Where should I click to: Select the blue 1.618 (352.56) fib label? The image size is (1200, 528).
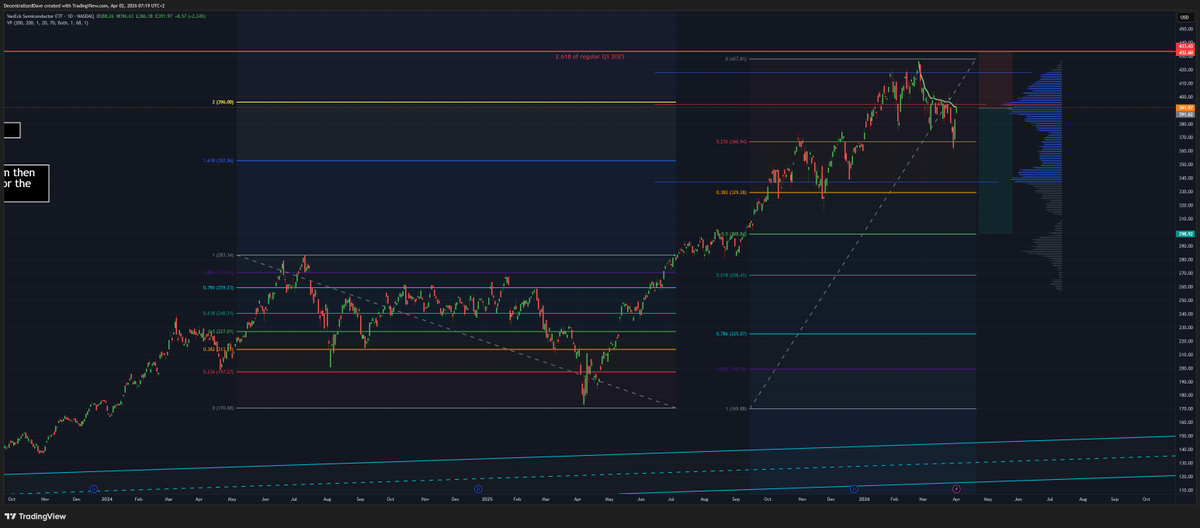coord(220,161)
